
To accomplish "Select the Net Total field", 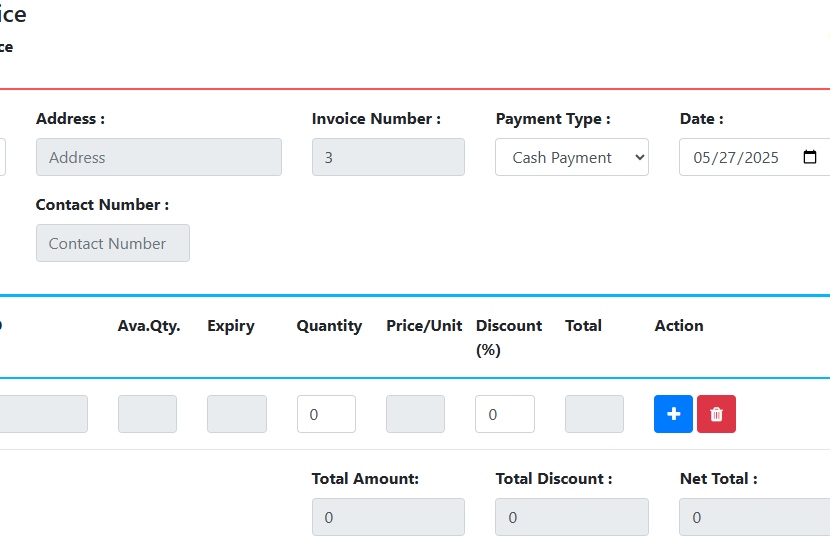I will tap(754, 517).
